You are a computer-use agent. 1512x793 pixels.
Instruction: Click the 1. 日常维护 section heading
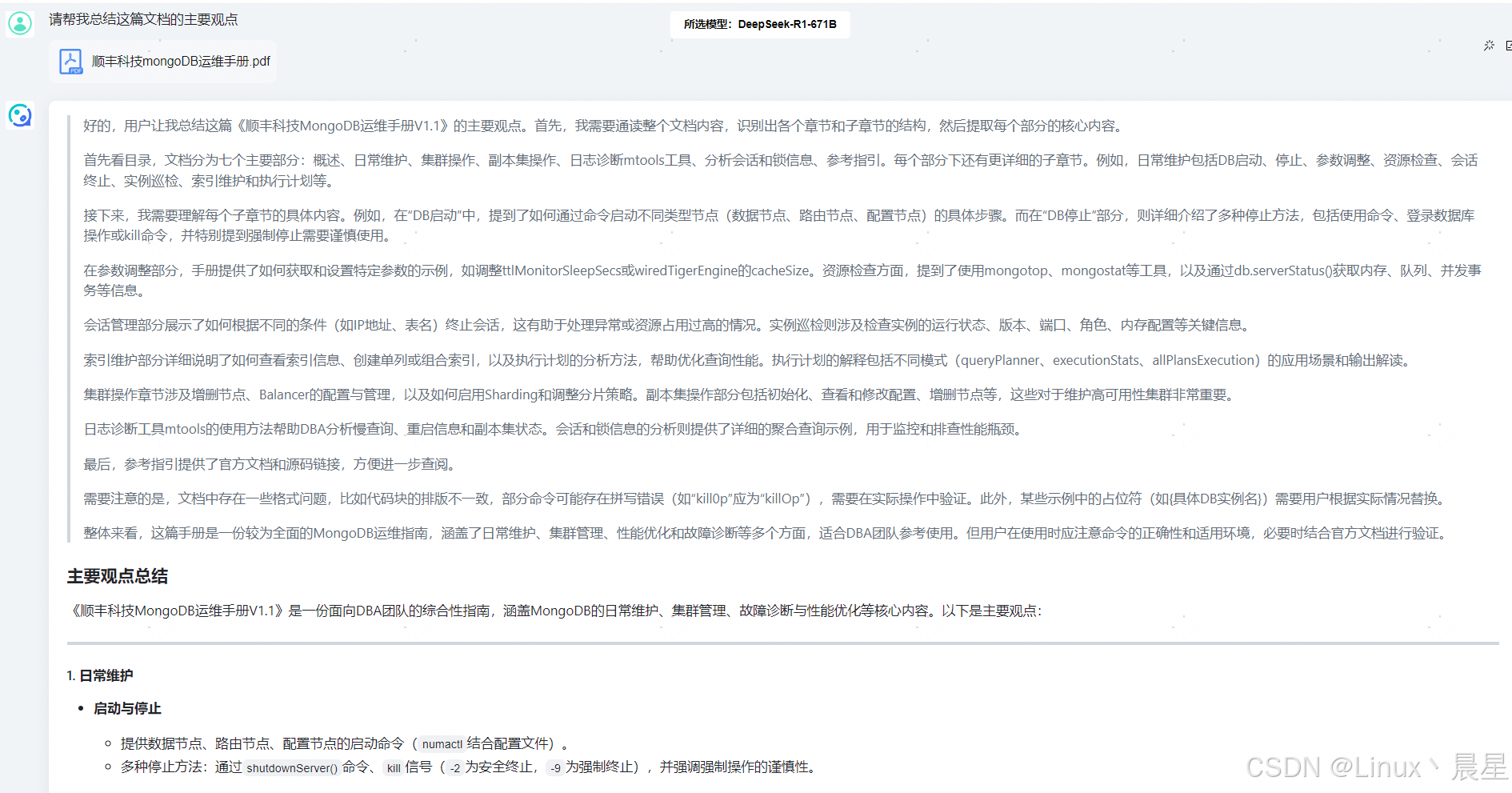tap(100, 675)
